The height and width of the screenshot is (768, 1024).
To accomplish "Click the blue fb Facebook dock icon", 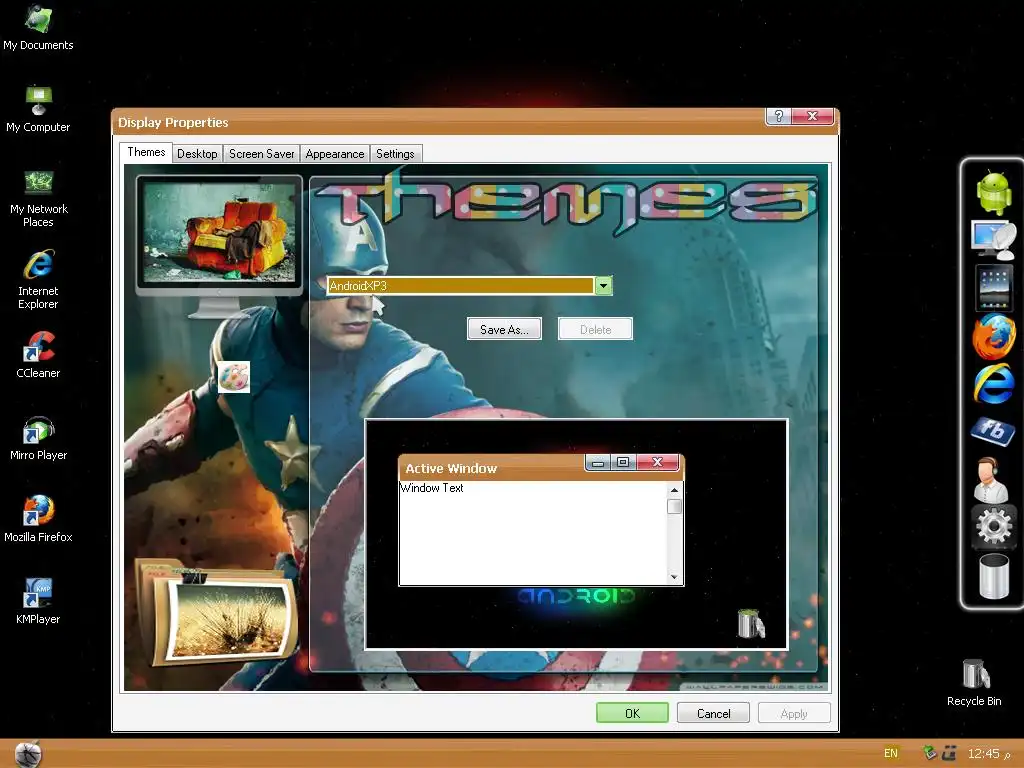I will (x=993, y=431).
